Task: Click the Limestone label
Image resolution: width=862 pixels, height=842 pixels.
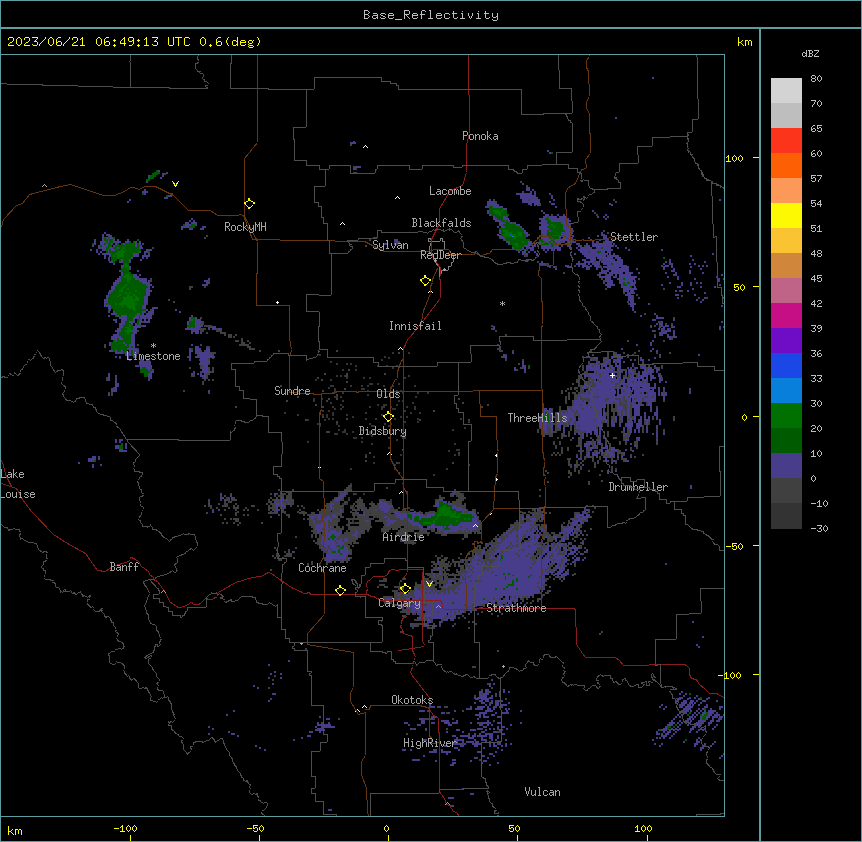Action: (x=153, y=356)
